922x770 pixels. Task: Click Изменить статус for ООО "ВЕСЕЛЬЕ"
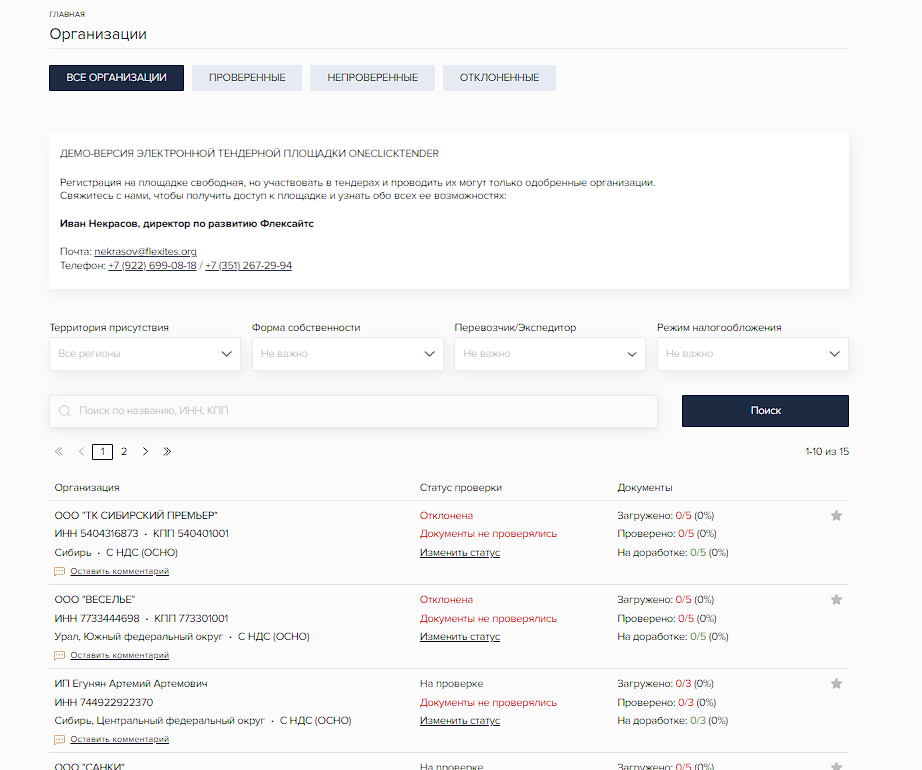459,637
